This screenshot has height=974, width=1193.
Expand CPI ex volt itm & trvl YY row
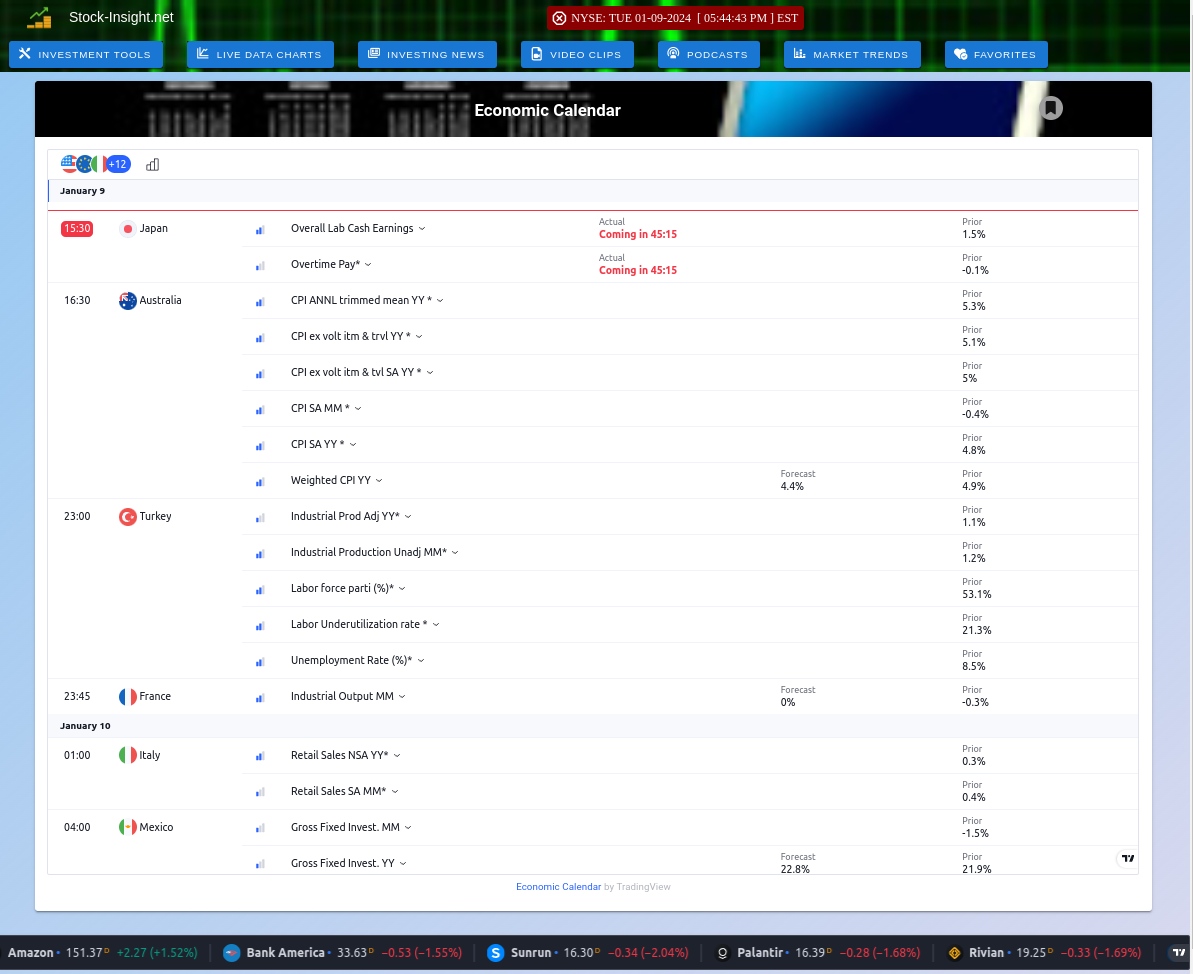(419, 336)
